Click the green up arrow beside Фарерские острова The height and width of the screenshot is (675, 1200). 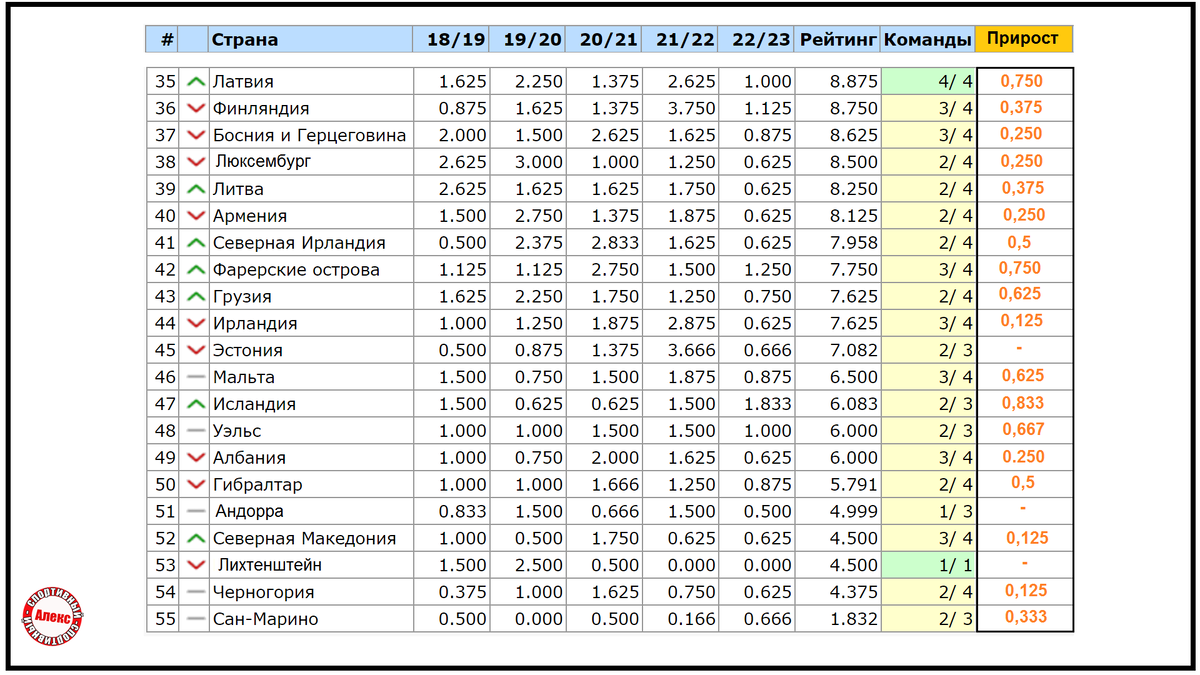point(196,270)
